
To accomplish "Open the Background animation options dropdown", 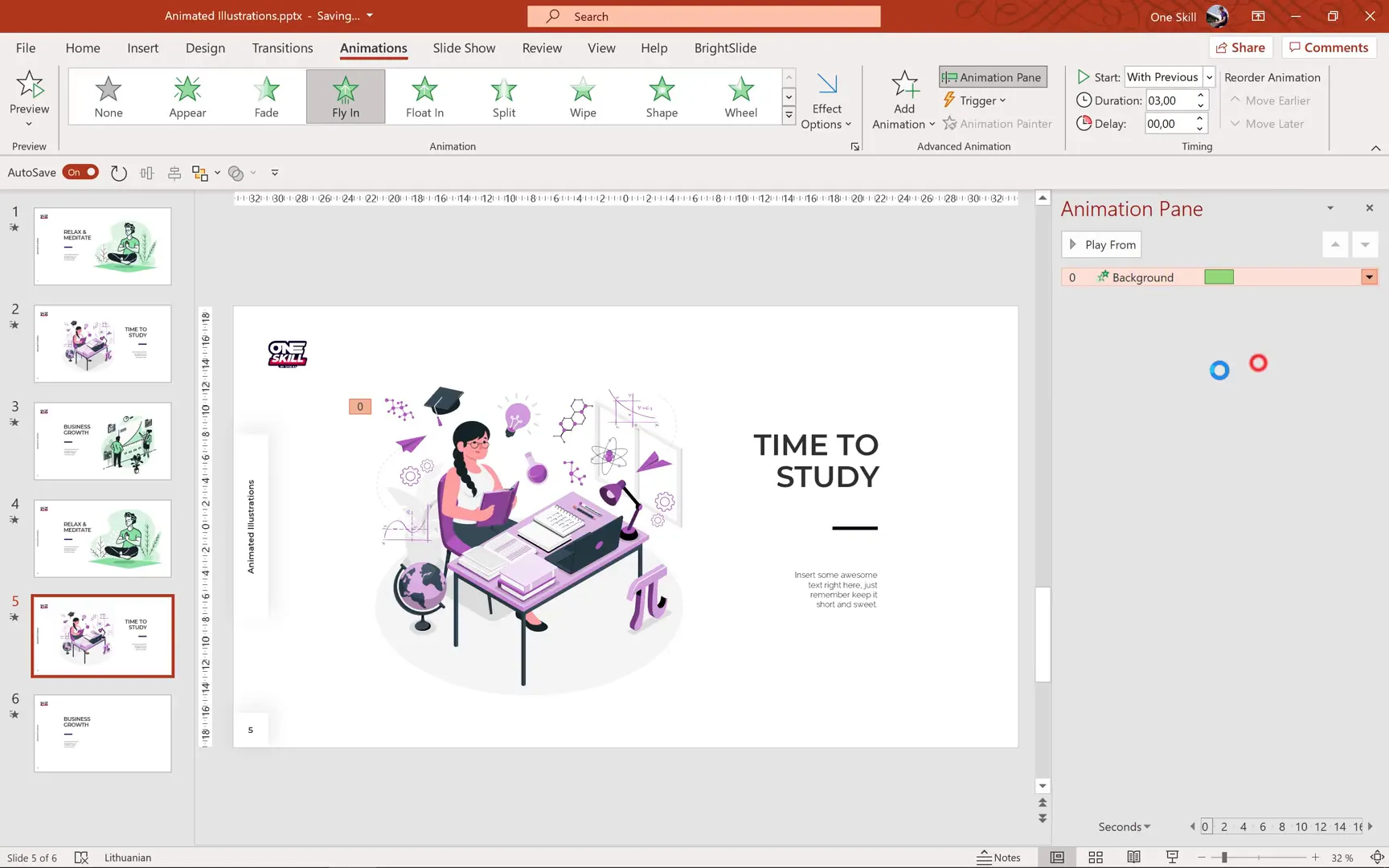I will pos(1369,276).
